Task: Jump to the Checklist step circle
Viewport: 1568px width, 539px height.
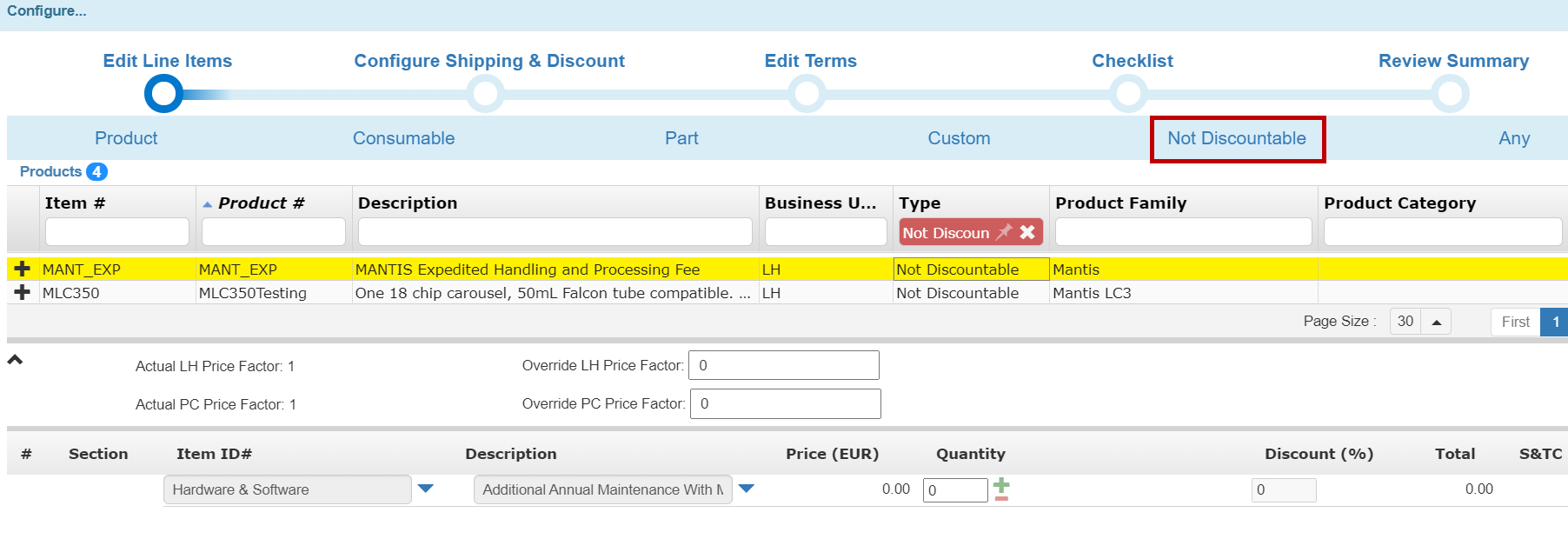Action: click(1128, 93)
